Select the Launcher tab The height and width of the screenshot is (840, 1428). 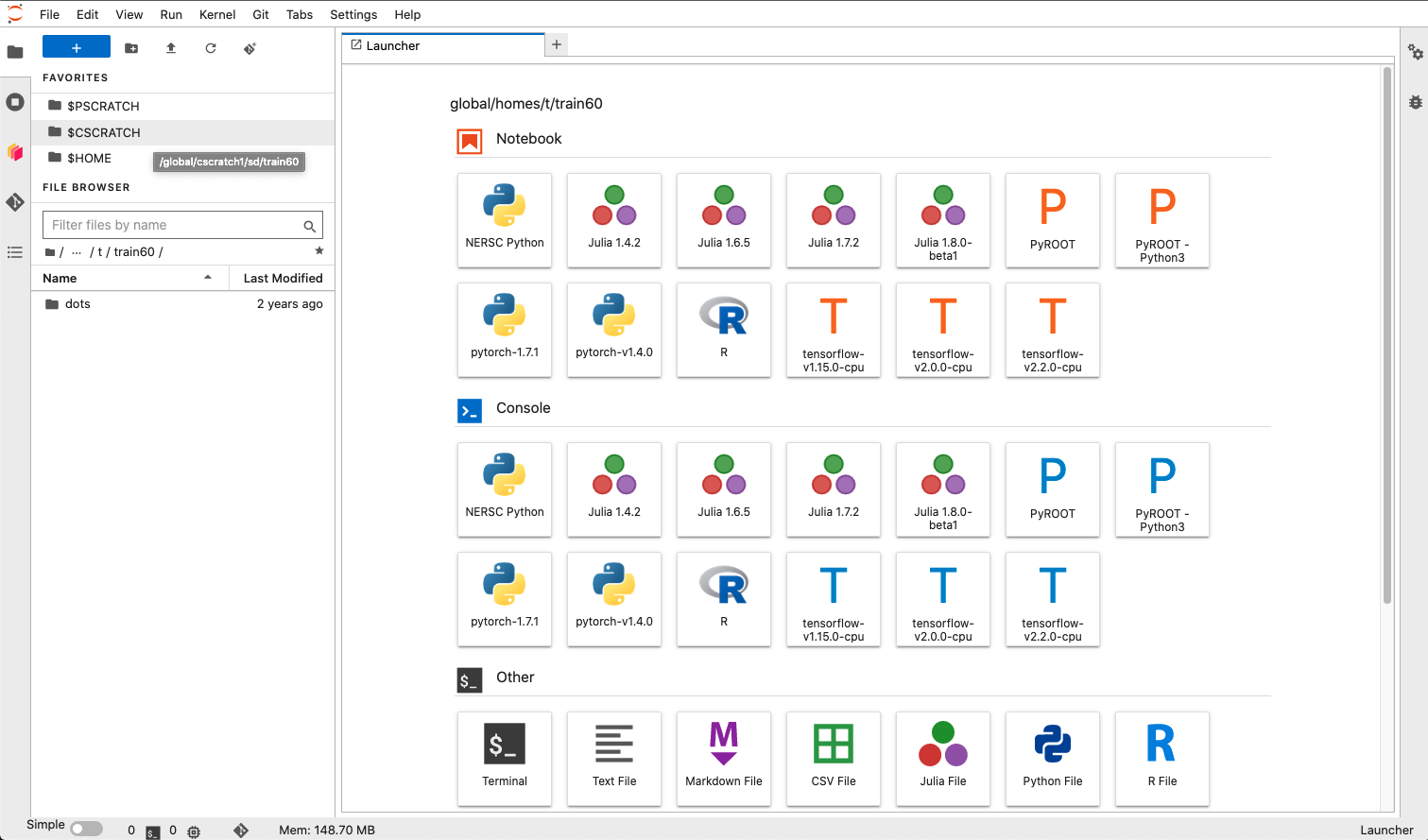pyautogui.click(x=442, y=45)
